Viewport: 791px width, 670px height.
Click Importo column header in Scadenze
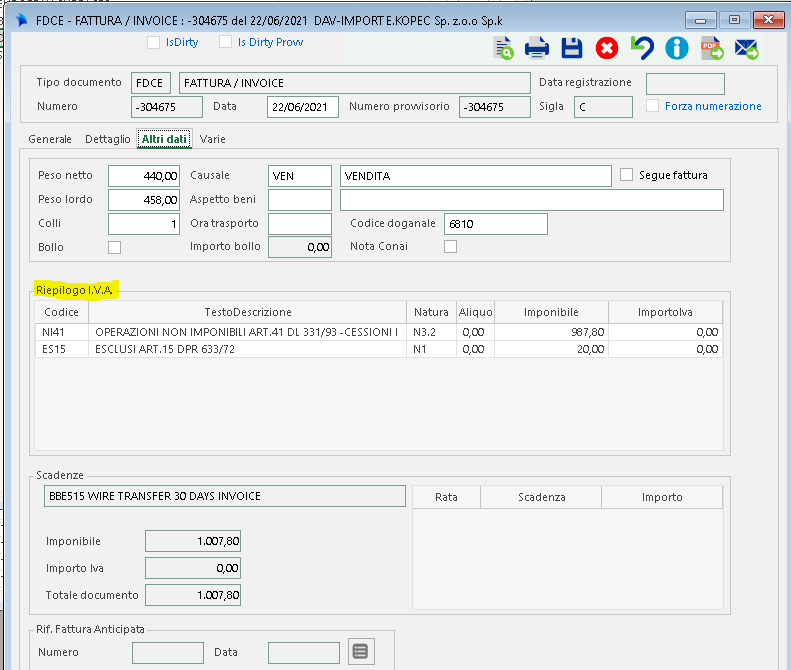pyautogui.click(x=662, y=497)
